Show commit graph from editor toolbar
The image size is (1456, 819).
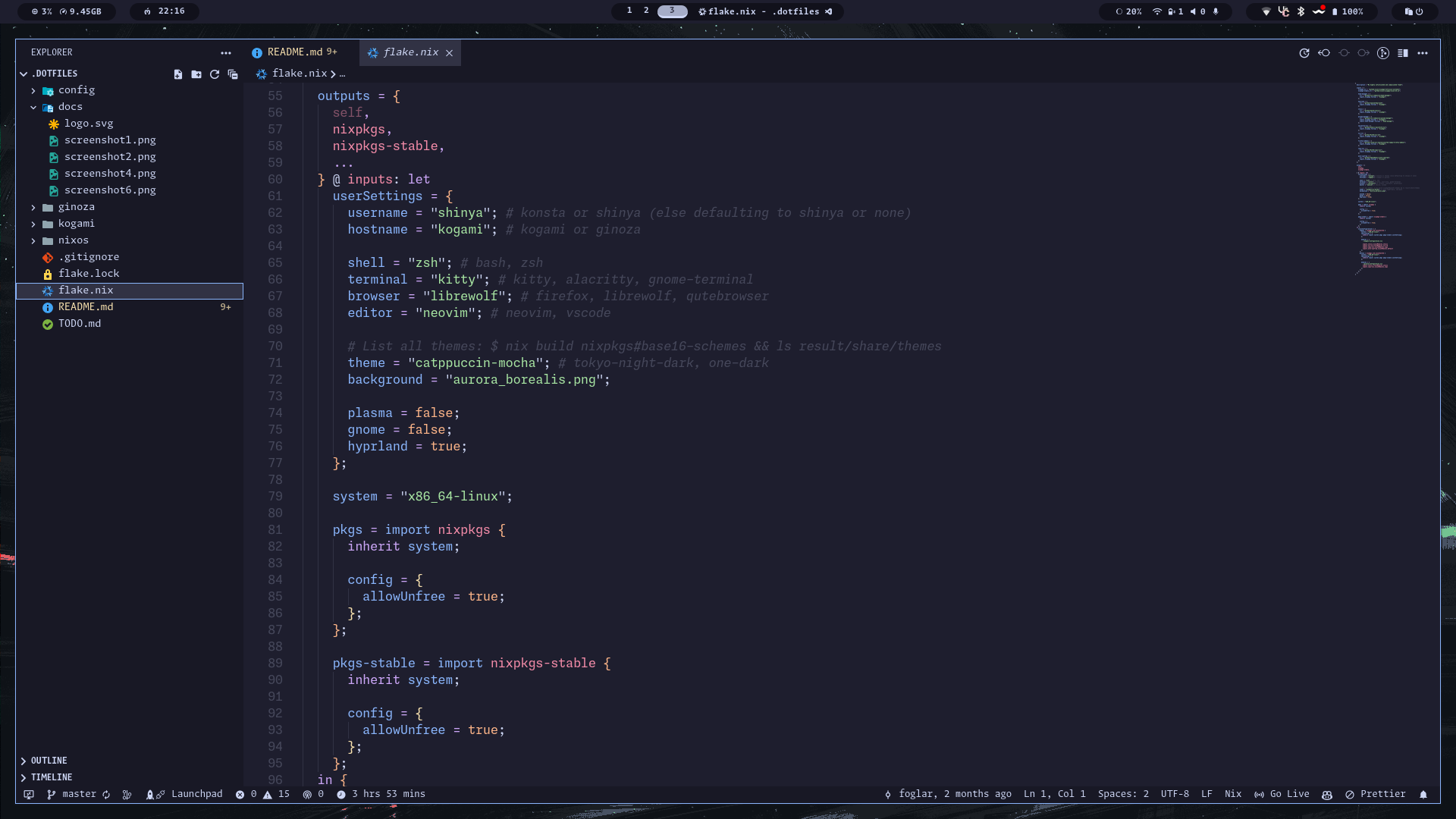pyautogui.click(x=1383, y=53)
